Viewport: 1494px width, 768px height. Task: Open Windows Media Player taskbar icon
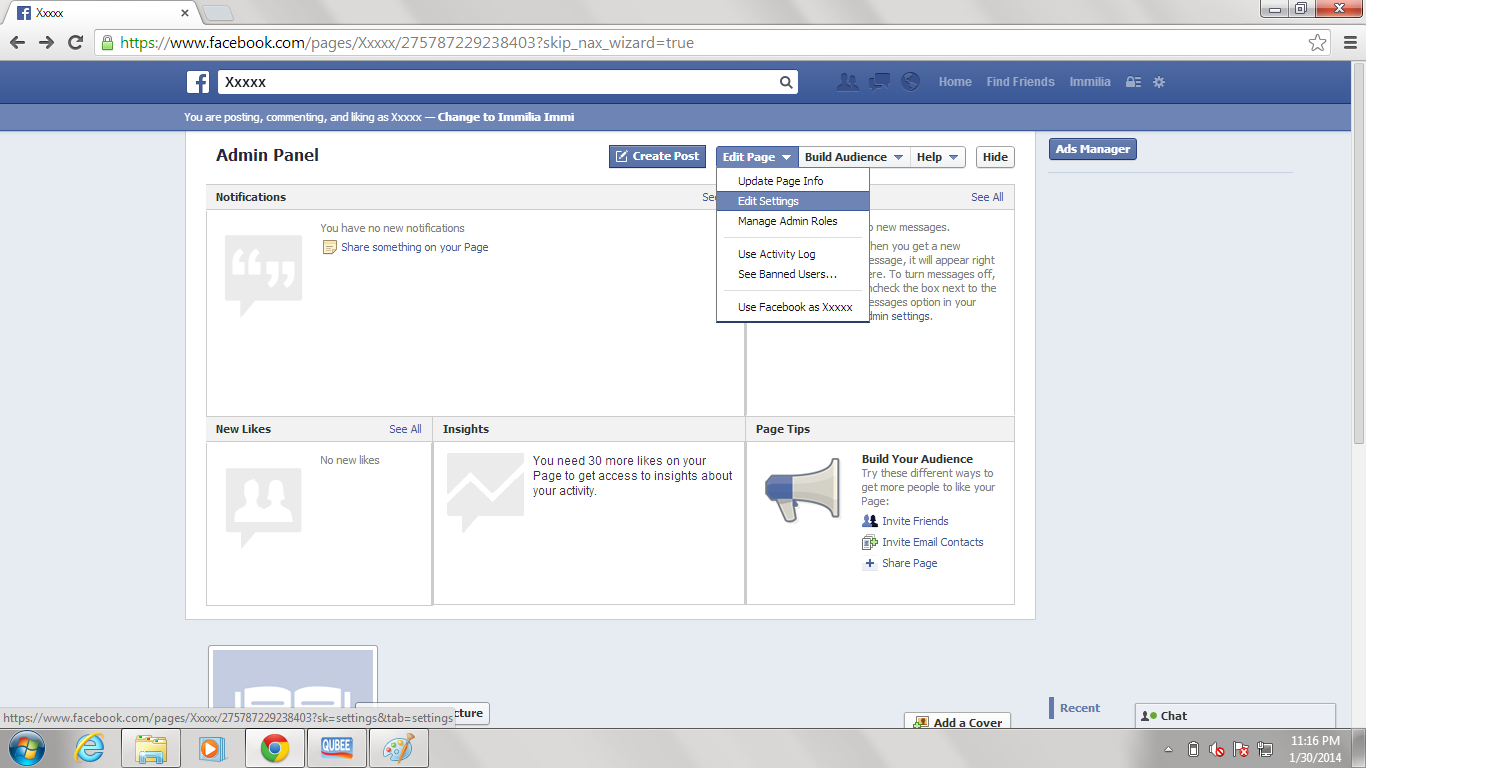tap(211, 748)
